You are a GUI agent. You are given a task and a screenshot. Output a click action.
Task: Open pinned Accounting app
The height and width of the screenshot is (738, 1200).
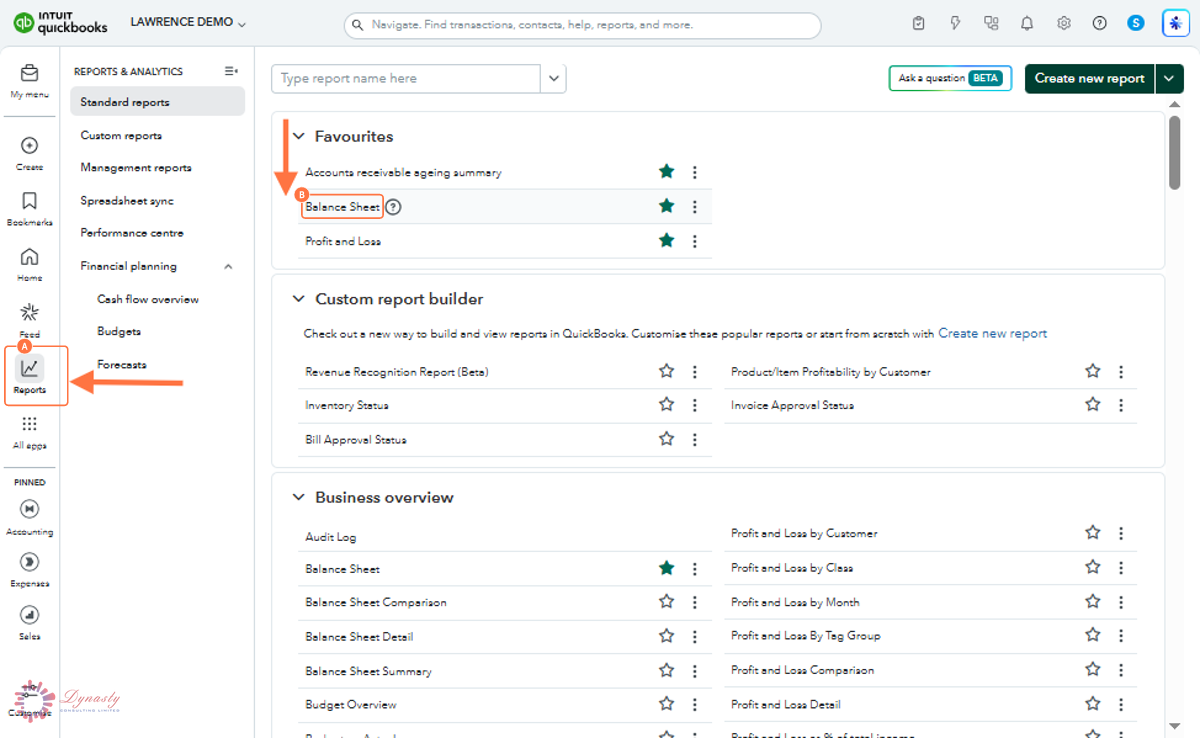pyautogui.click(x=29, y=517)
